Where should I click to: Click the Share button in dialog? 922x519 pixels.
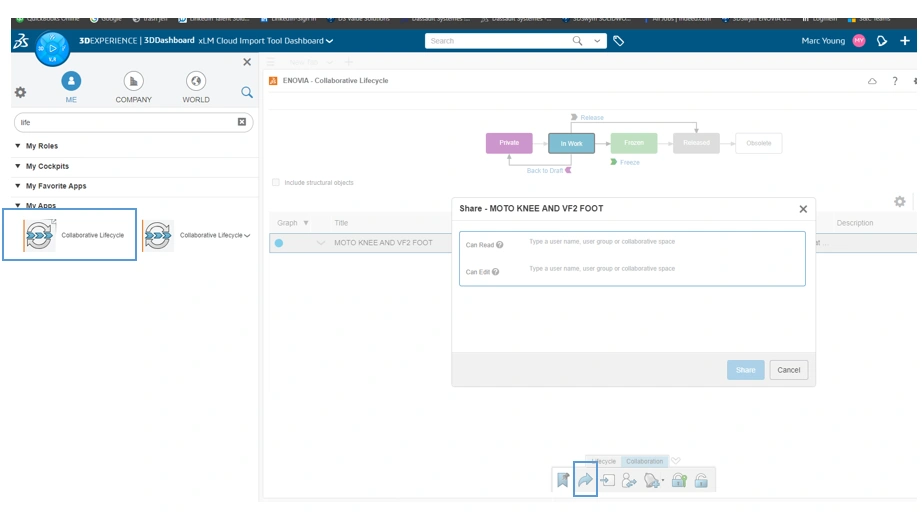[x=745, y=370]
